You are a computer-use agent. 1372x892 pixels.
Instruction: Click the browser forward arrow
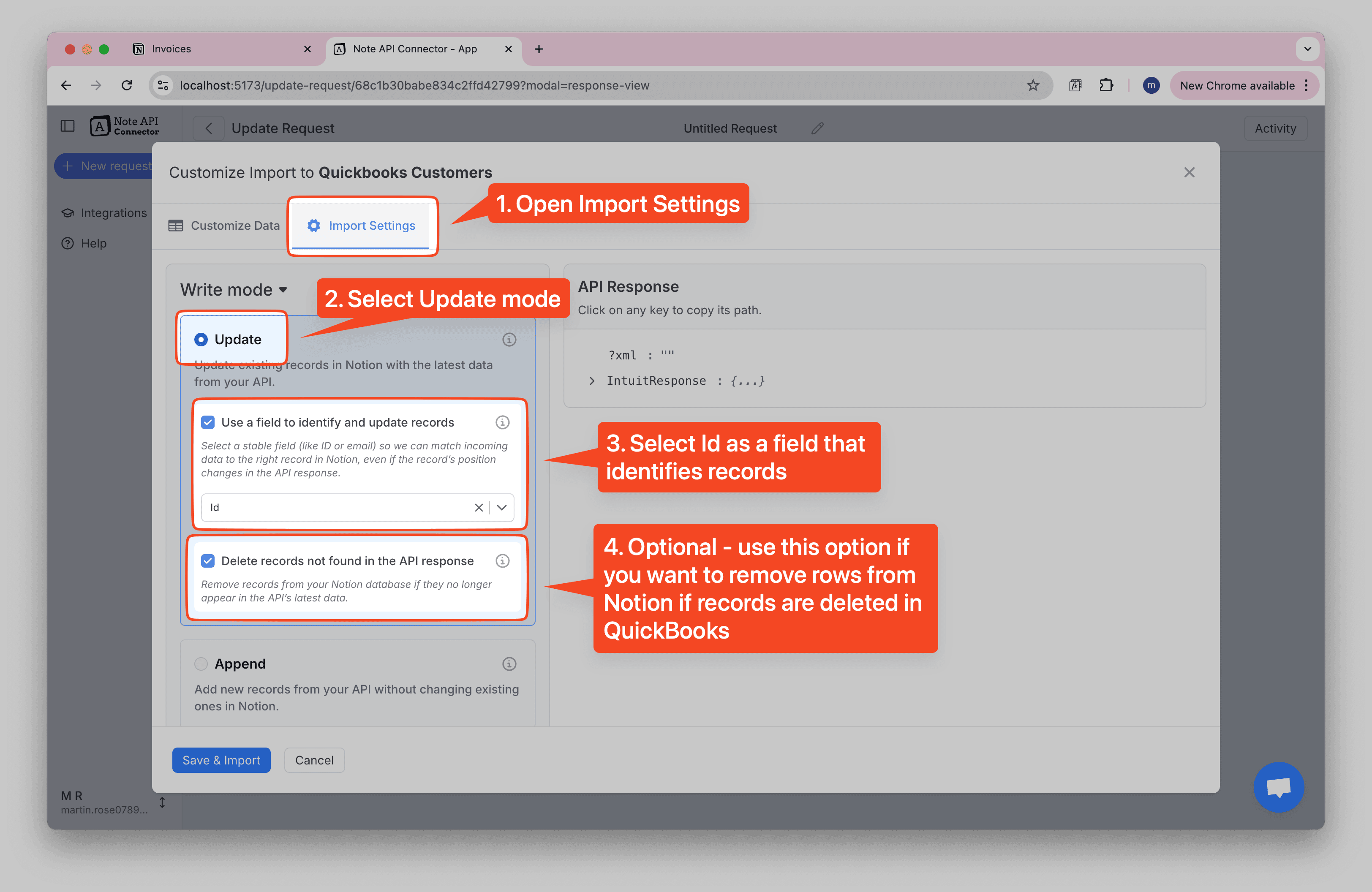pos(96,85)
